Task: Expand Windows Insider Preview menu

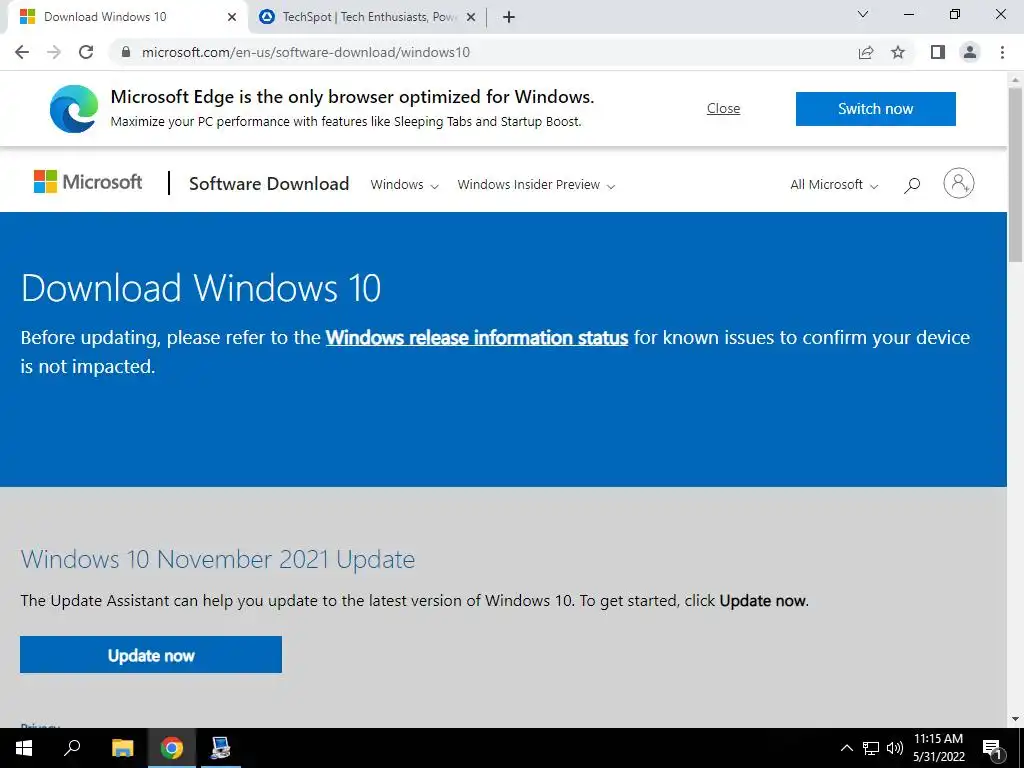Action: [536, 185]
